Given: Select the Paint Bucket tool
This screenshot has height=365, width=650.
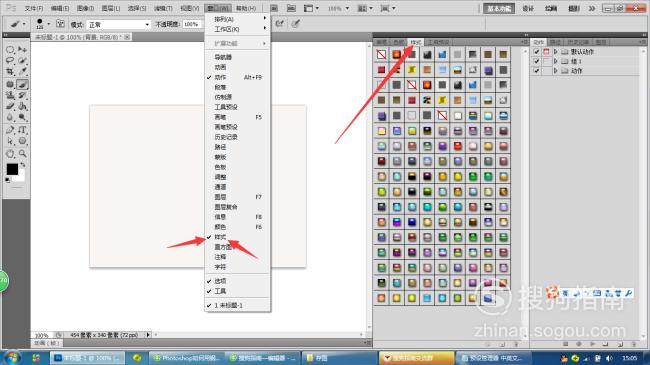Looking at the screenshot, I should (x=22, y=107).
